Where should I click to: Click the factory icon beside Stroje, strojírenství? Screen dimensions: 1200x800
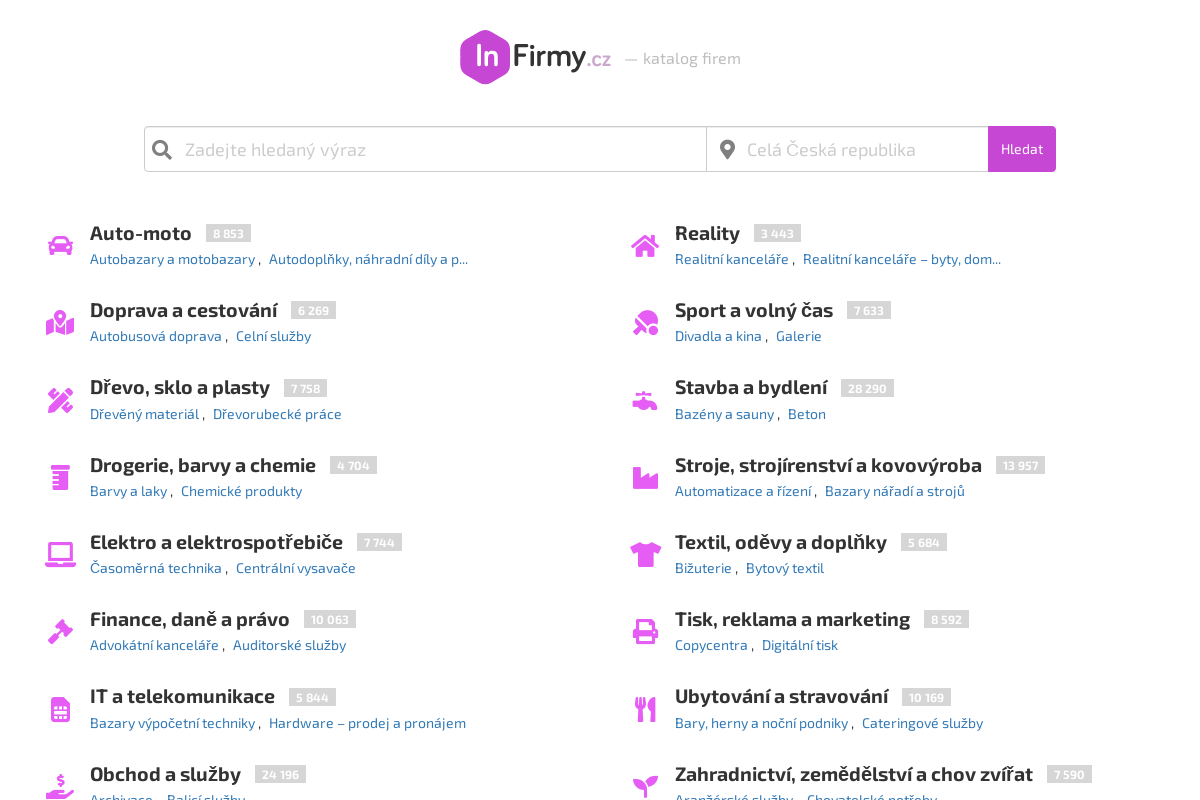tap(645, 478)
